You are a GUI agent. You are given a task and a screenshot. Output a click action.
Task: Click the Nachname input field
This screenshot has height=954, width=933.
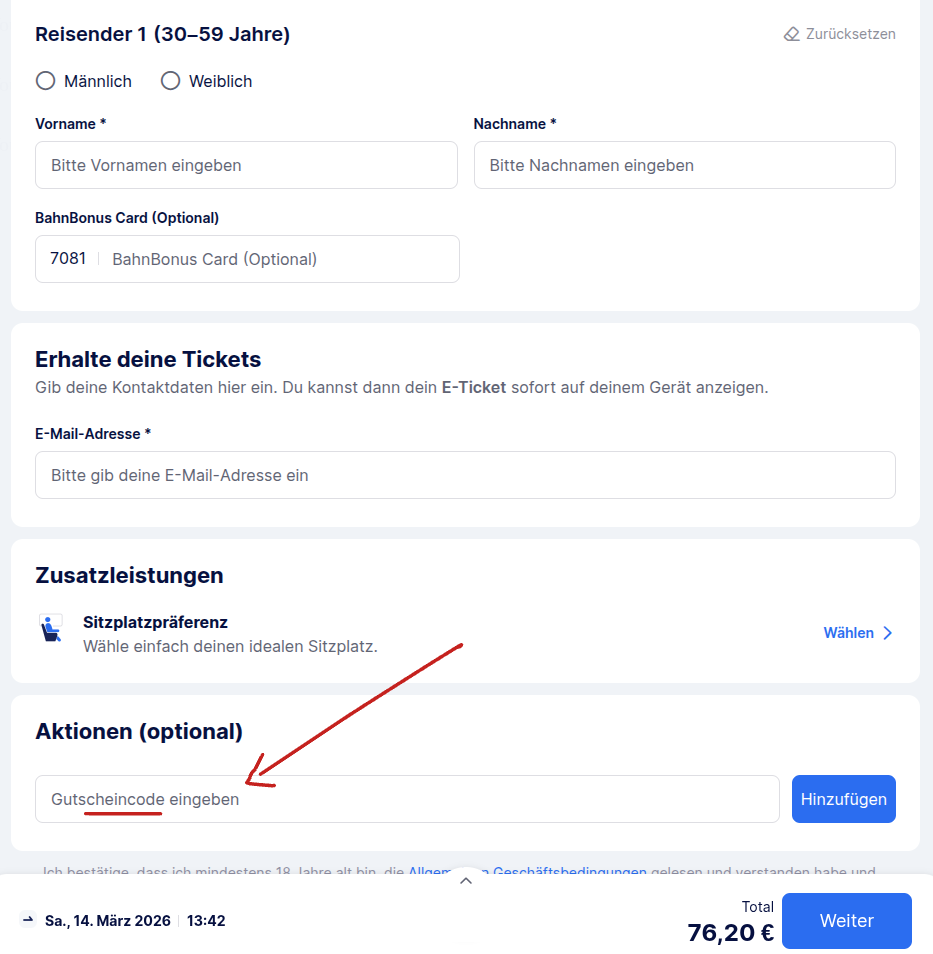[684, 164]
